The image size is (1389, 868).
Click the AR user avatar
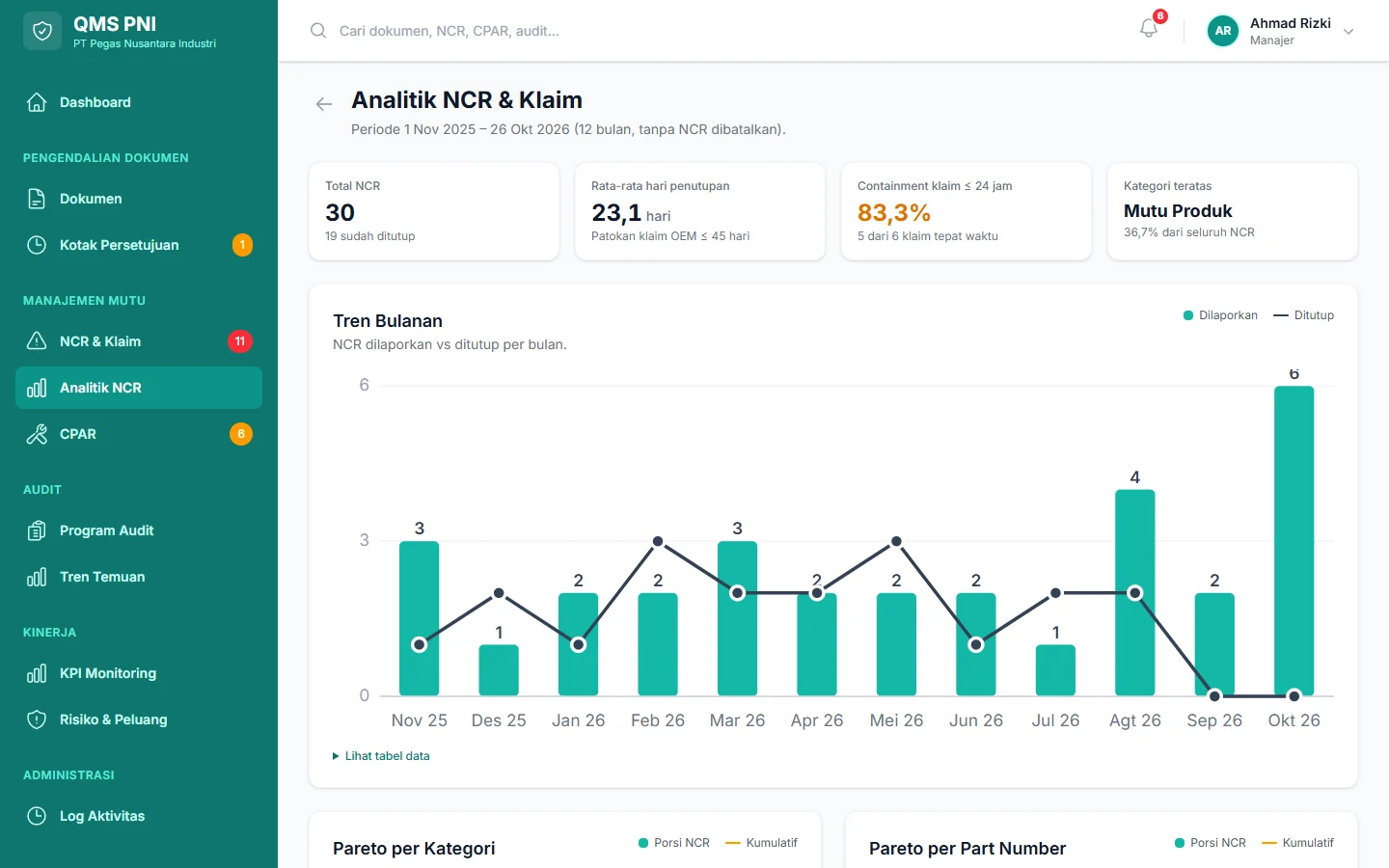click(x=1223, y=31)
